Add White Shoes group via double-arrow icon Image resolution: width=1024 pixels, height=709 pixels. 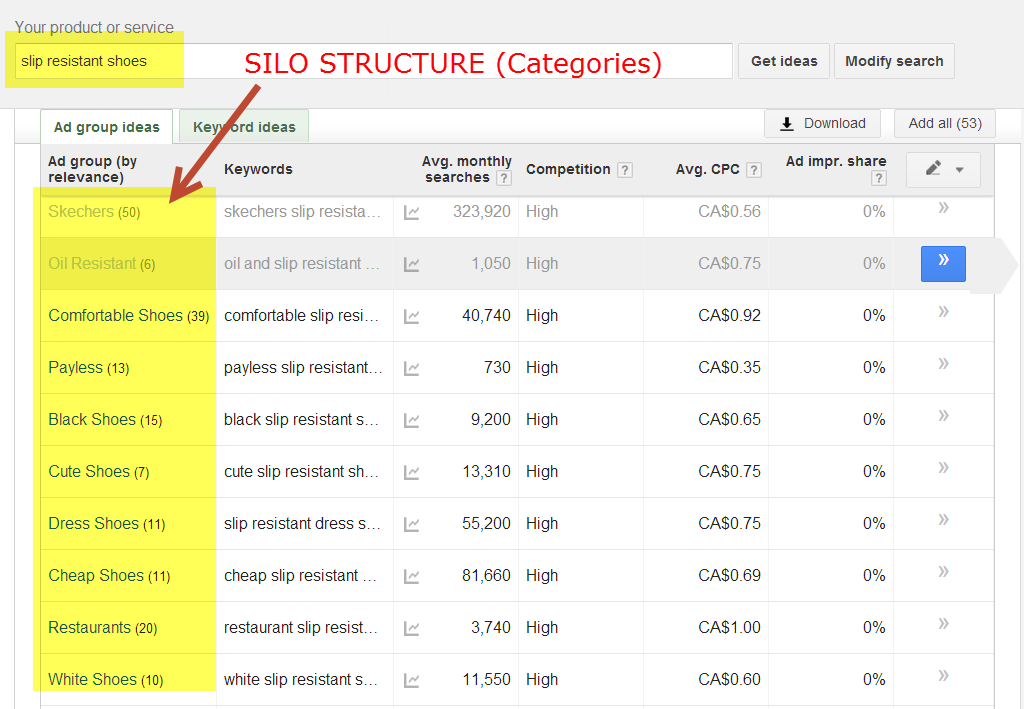click(943, 678)
